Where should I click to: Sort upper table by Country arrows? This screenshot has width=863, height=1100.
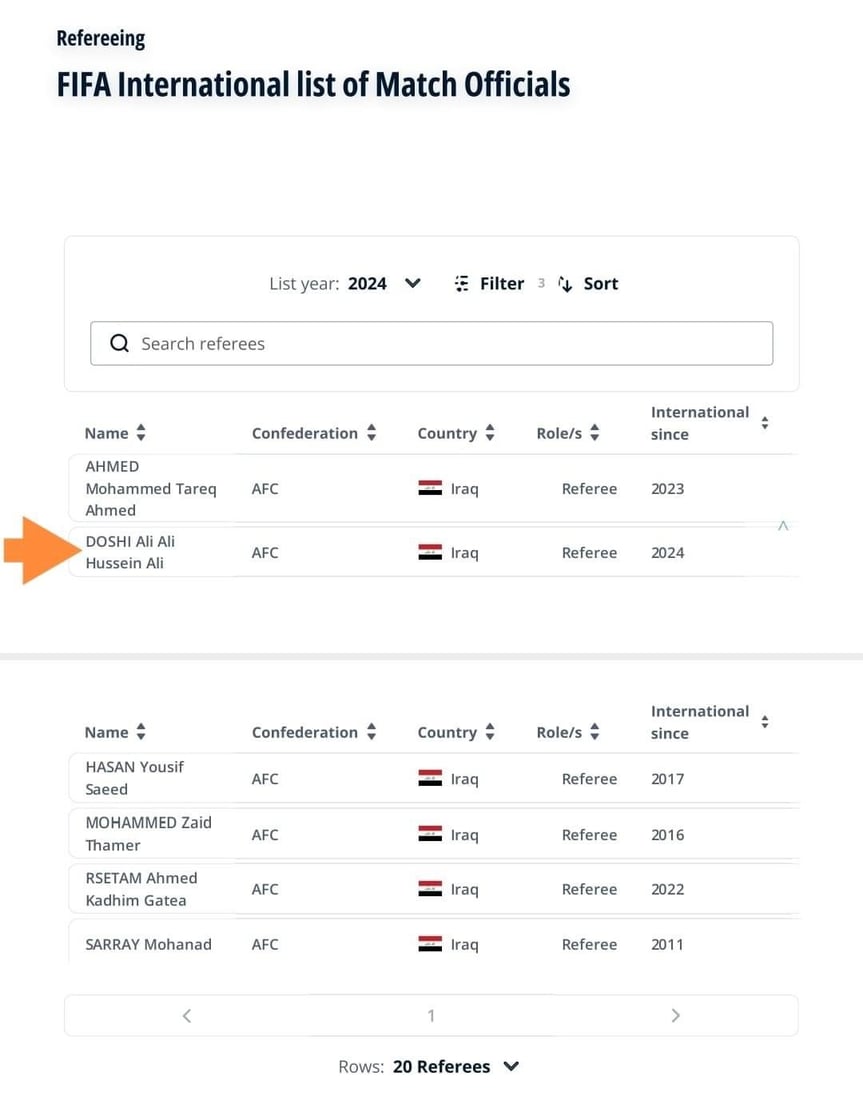tap(490, 433)
